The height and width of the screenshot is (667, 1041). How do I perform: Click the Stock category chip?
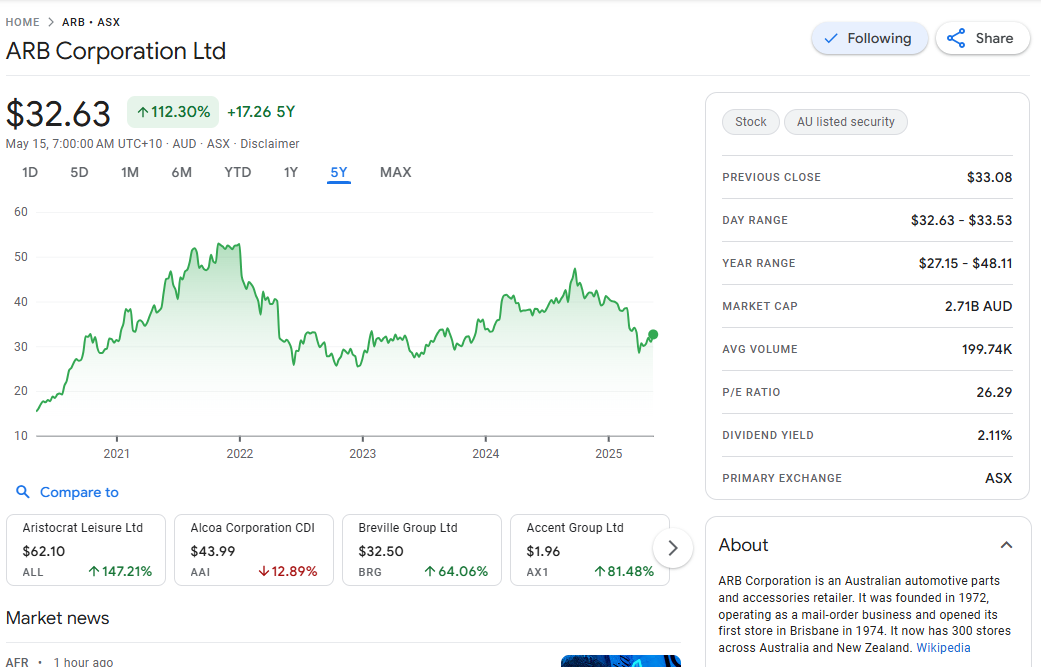[x=750, y=122]
